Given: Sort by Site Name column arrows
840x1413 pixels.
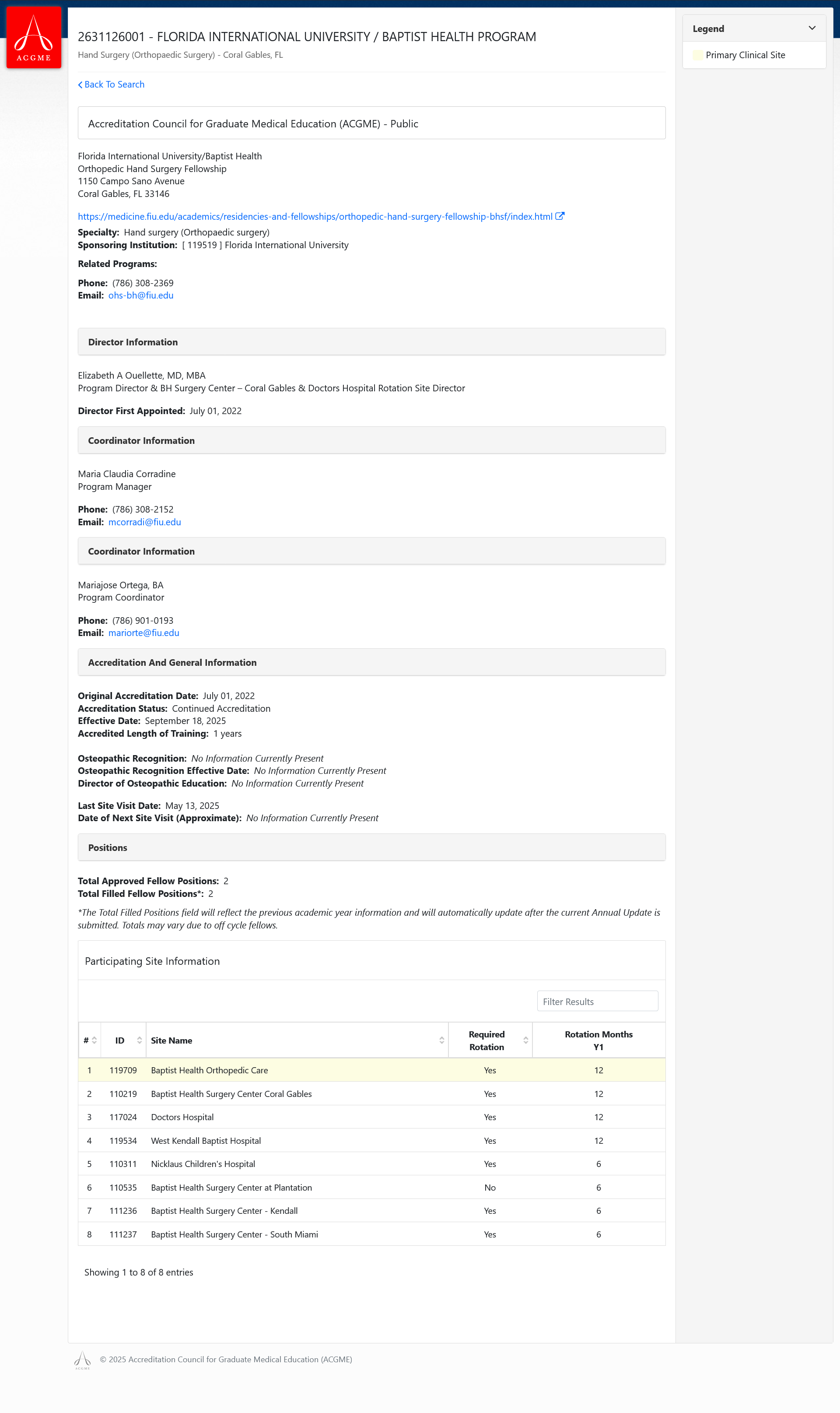Looking at the screenshot, I should pyautogui.click(x=441, y=1040).
